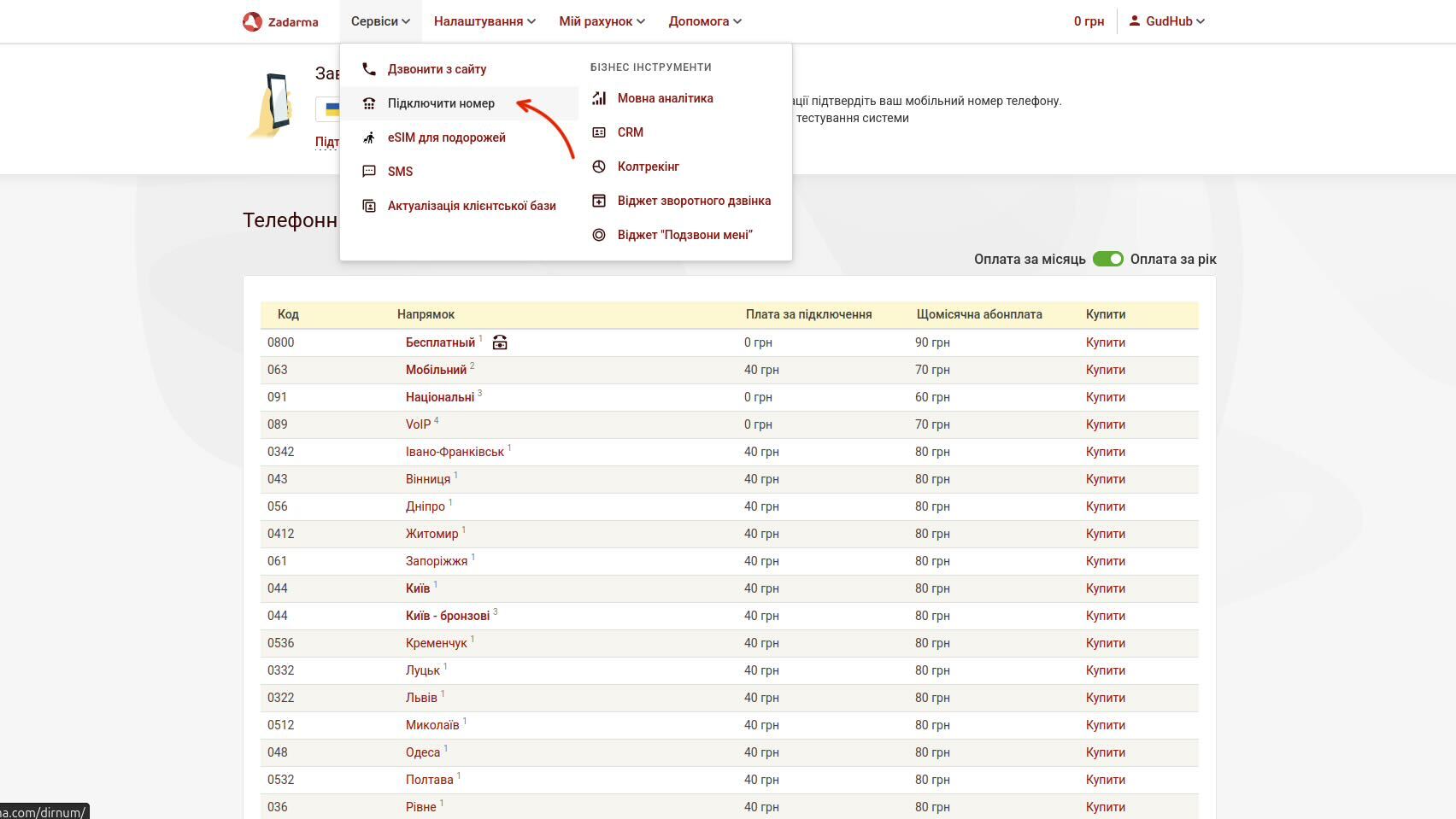The height and width of the screenshot is (819, 1456).
Task: Open the Мобільний direction link
Action: click(436, 370)
